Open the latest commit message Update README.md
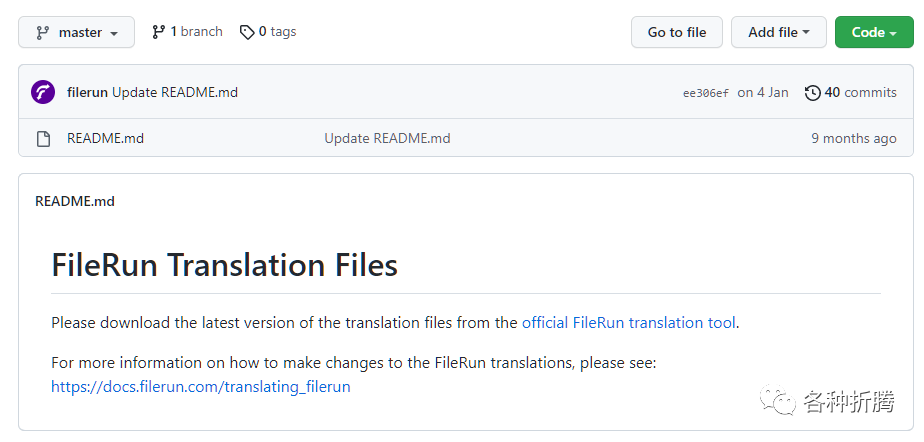Image resolution: width=924 pixels, height=442 pixels. pos(175,92)
